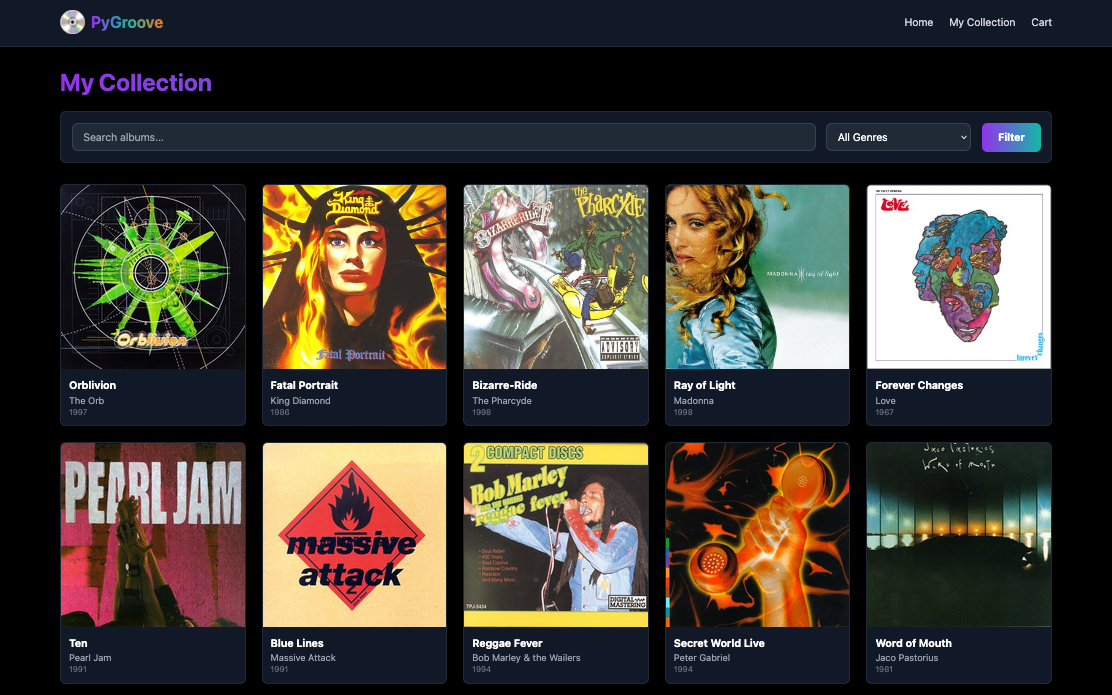
Task: Expand the All Genres dropdown
Action: [898, 137]
